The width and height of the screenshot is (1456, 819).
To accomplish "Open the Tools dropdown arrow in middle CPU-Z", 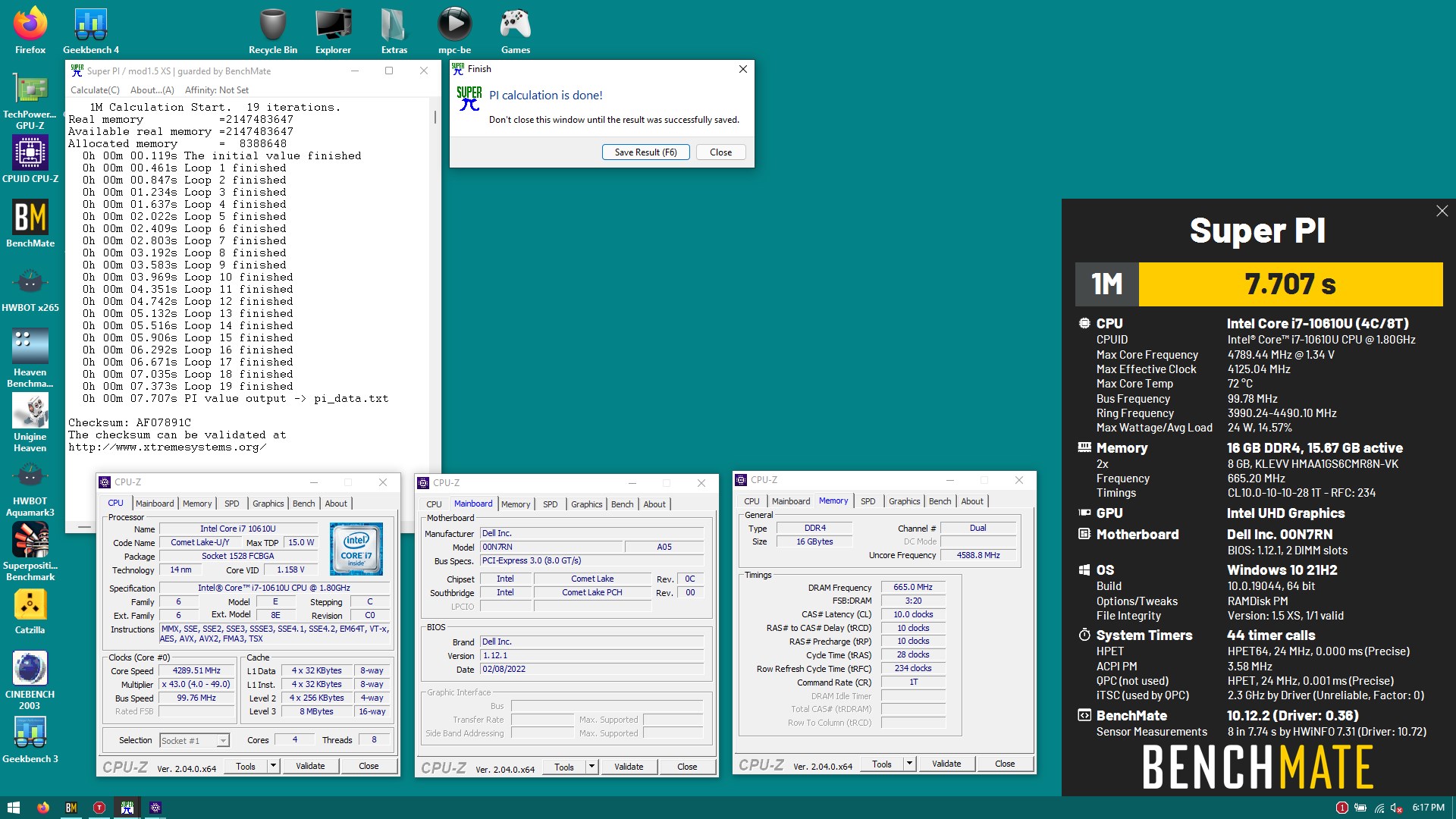I will pos(591,767).
